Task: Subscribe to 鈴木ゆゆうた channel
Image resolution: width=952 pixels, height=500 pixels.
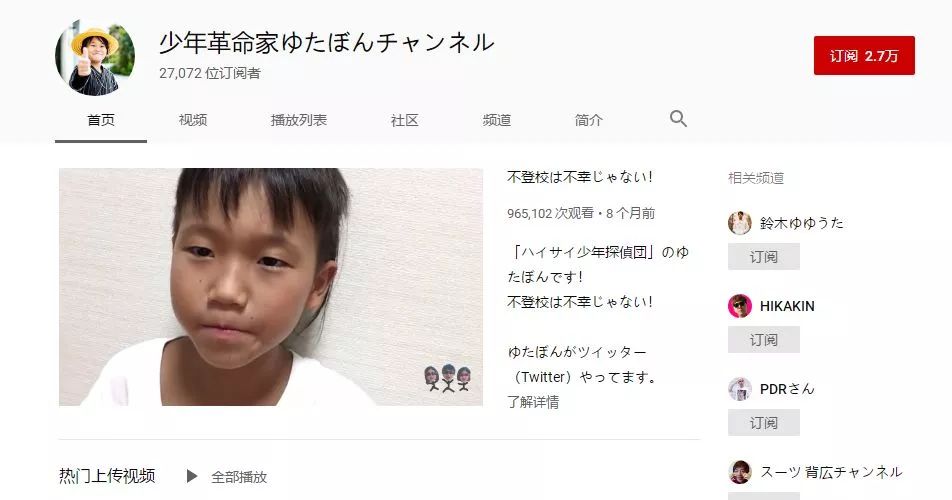Action: [x=764, y=257]
